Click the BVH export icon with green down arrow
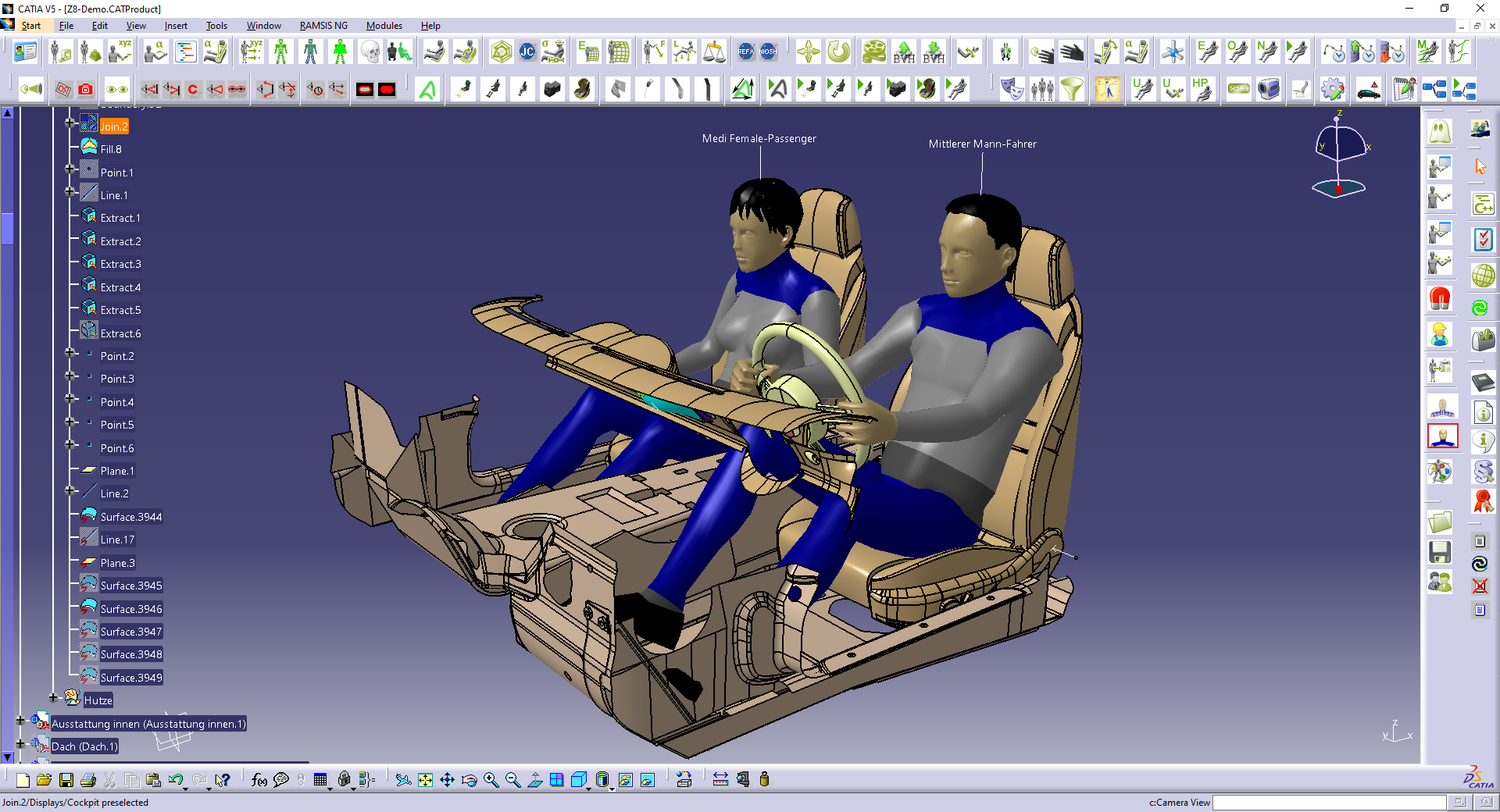1500x812 pixels. (934, 51)
